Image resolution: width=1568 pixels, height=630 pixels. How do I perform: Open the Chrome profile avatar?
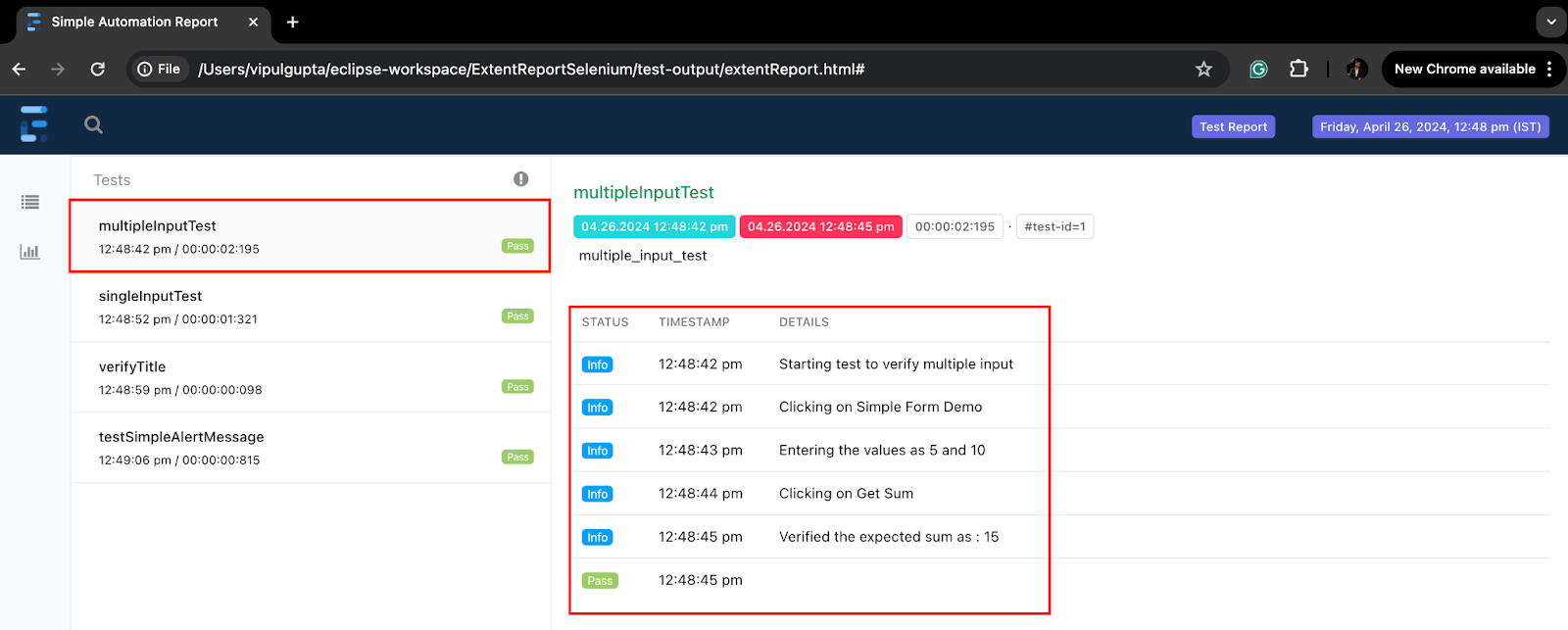point(1357,70)
